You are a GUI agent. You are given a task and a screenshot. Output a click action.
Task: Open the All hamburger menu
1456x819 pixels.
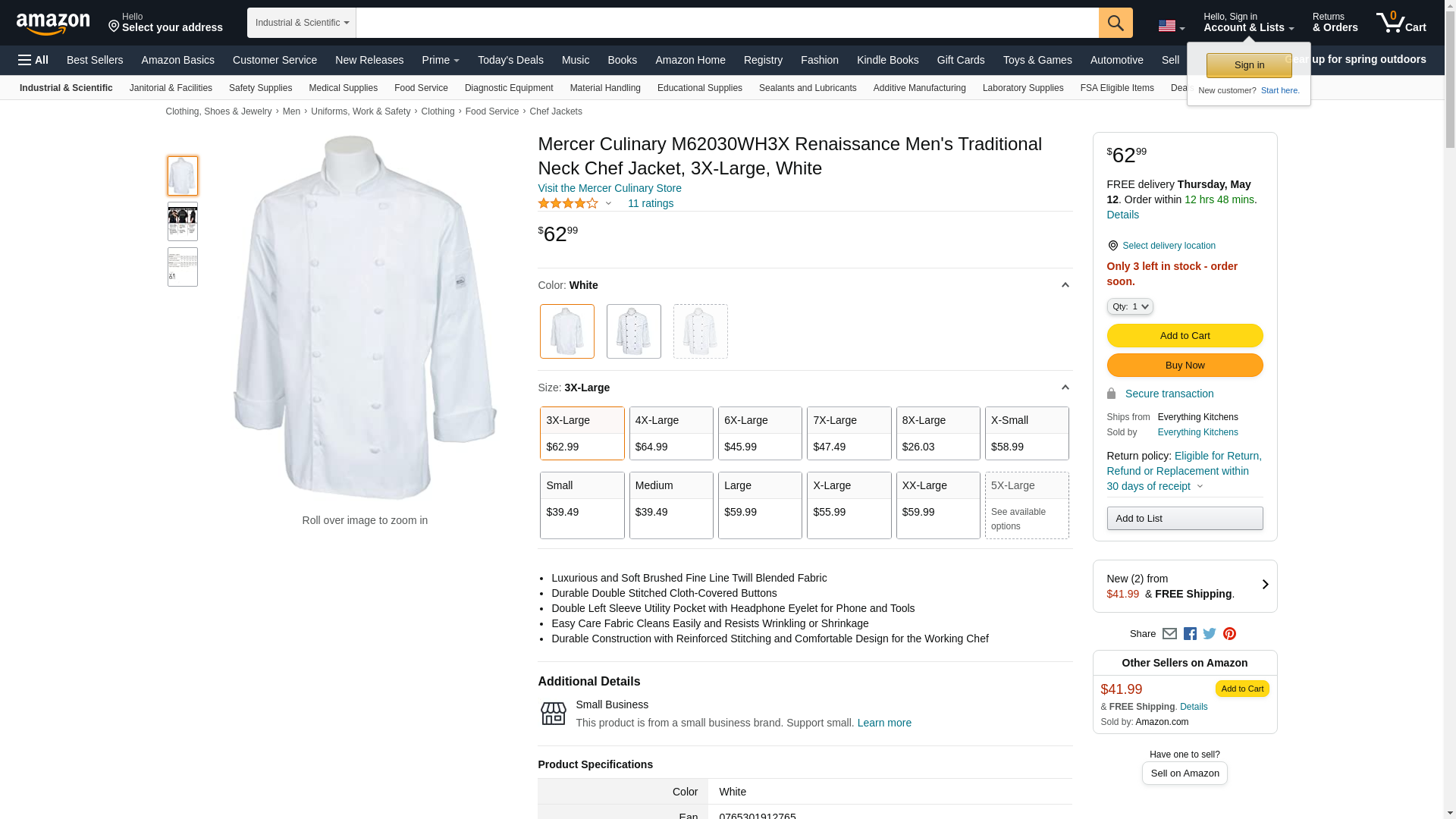coord(33,60)
